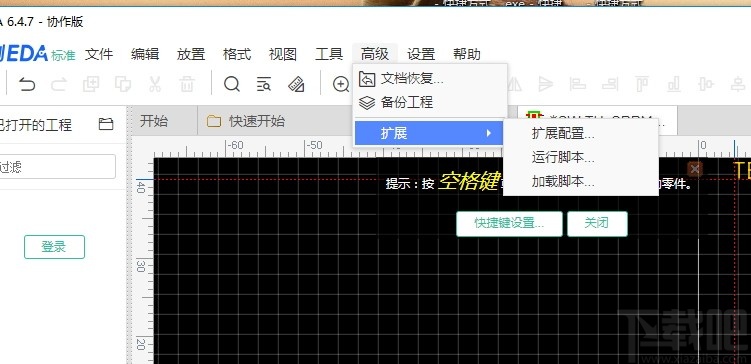Click the 已打开的工程 panel header
The image size is (751, 364).
click(36, 125)
